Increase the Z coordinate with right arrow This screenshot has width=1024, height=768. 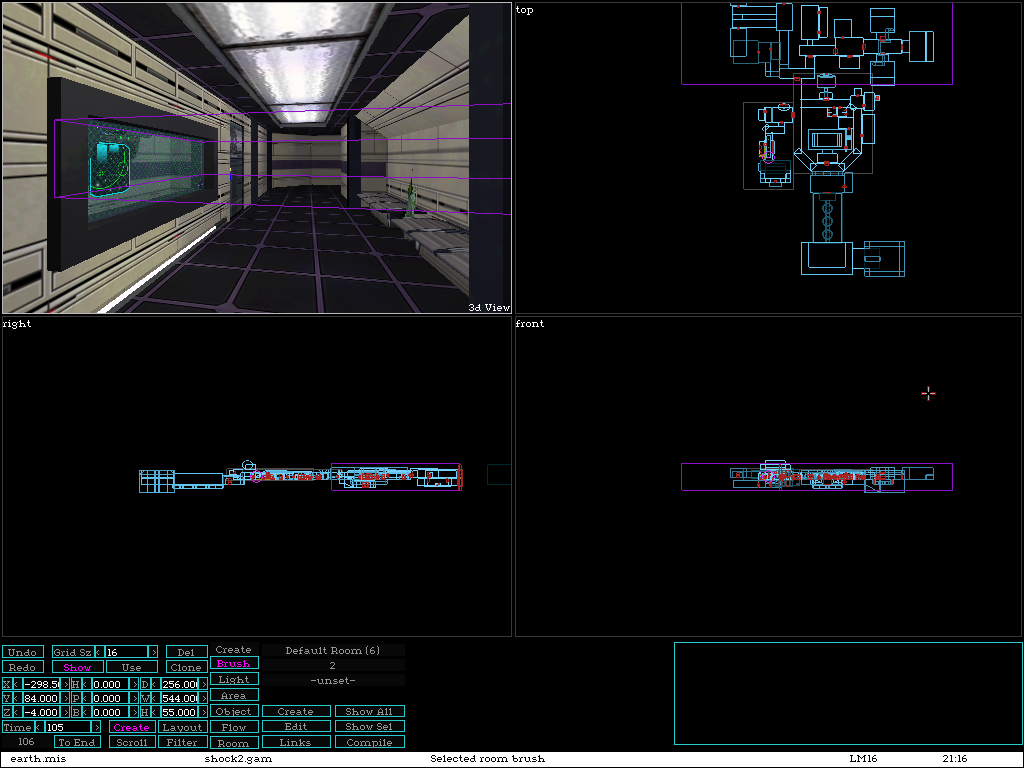[x=65, y=712]
